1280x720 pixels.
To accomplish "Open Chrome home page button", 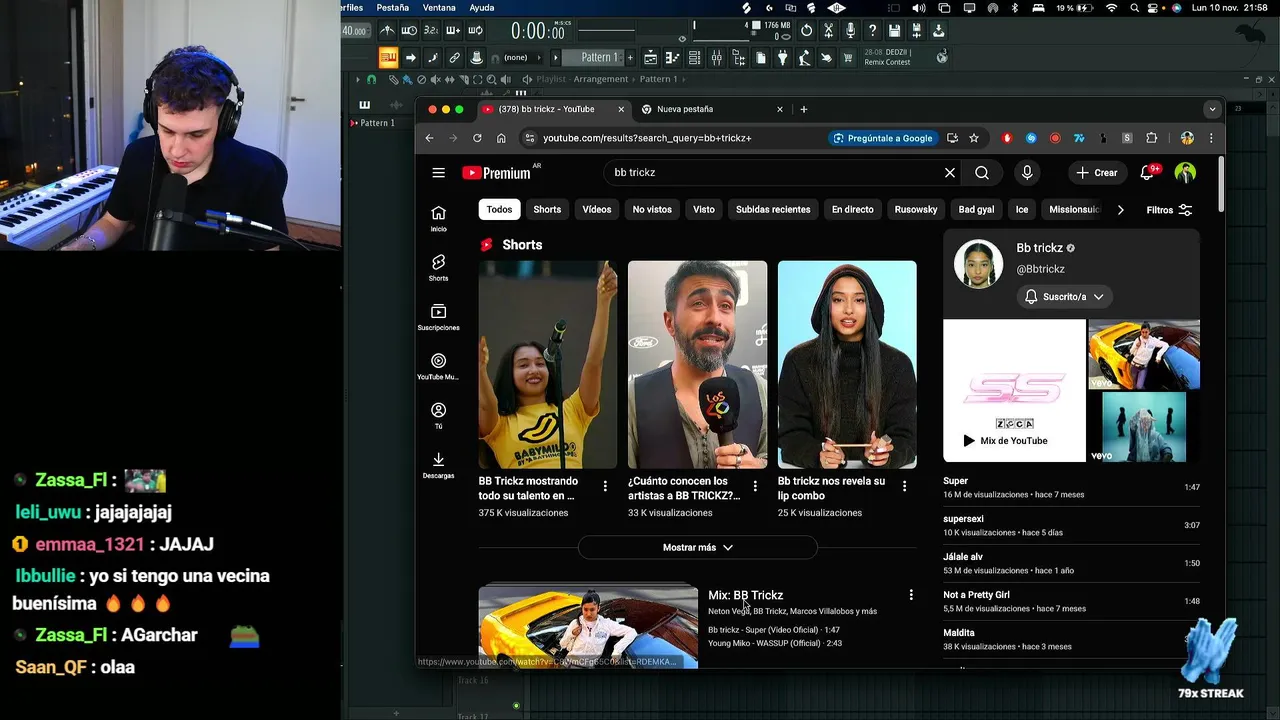I will 501,138.
